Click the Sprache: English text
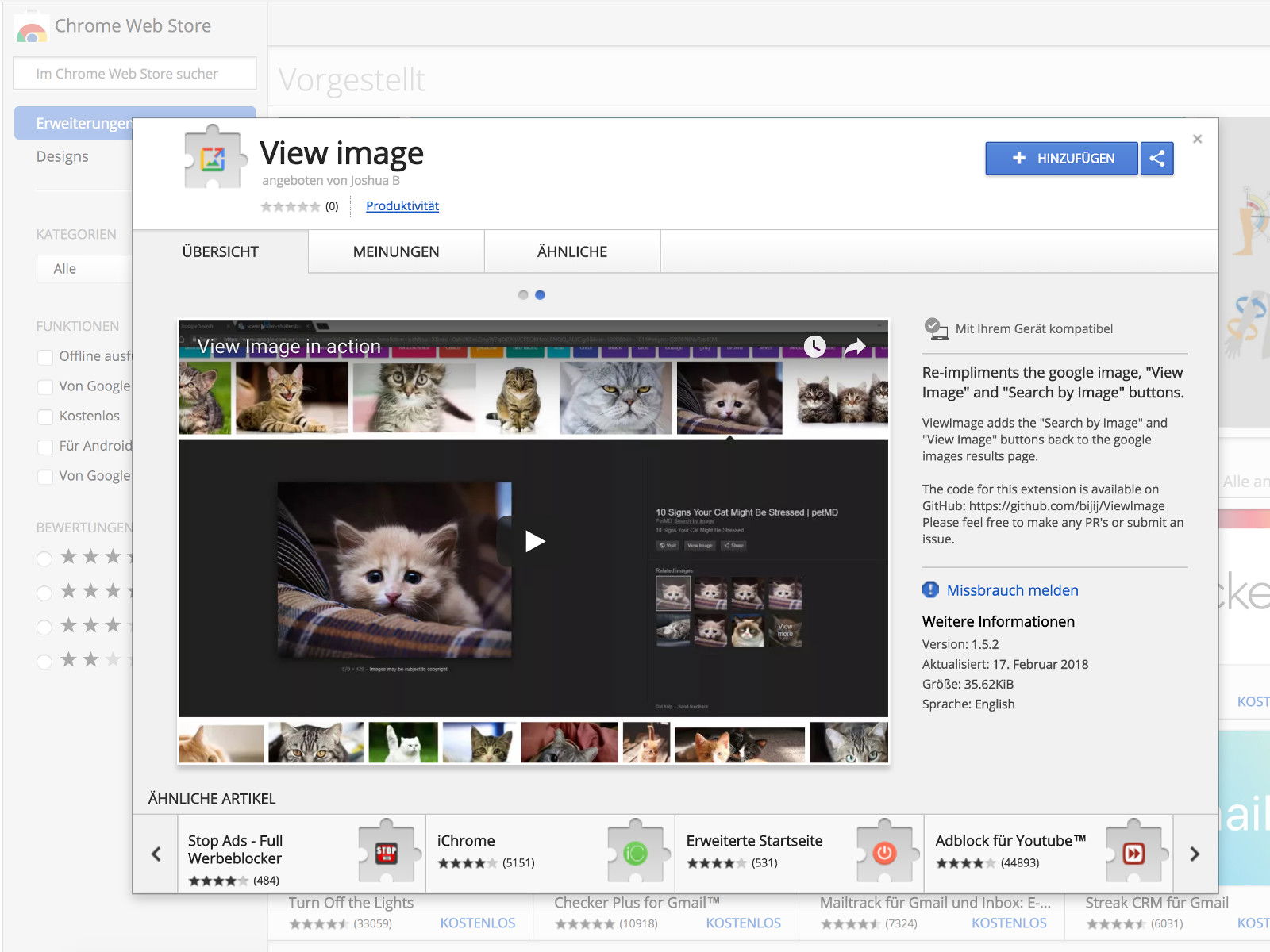Screen dimensions: 1270x952 point(968,704)
